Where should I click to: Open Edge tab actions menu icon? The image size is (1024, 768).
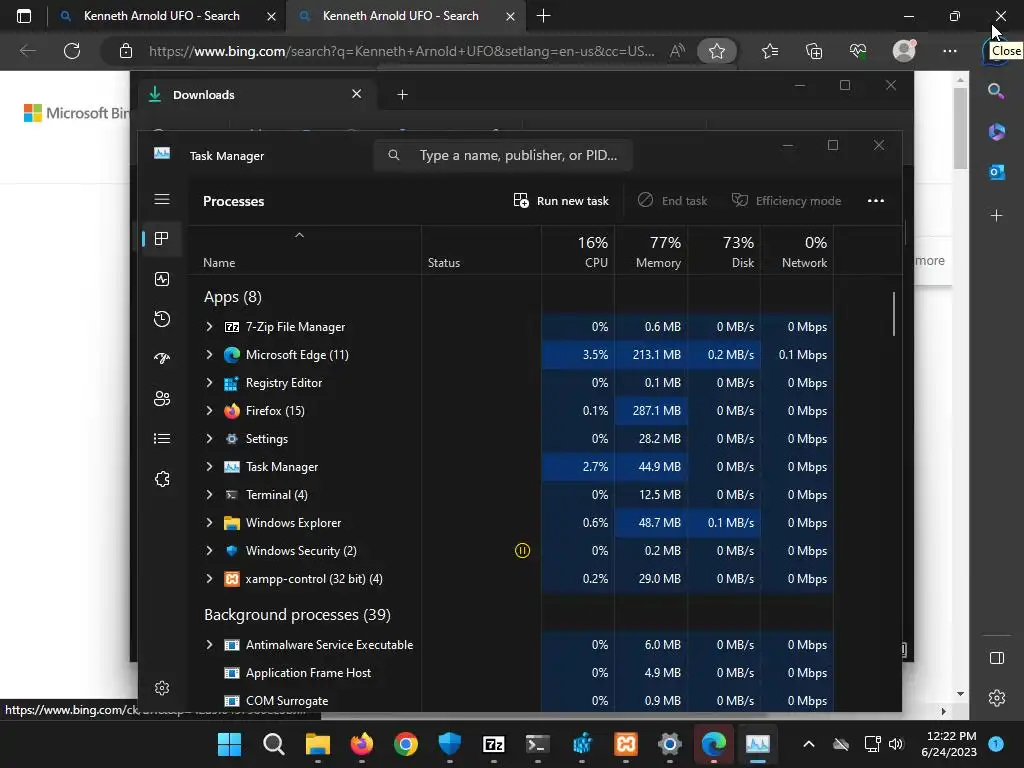pyautogui.click(x=24, y=16)
